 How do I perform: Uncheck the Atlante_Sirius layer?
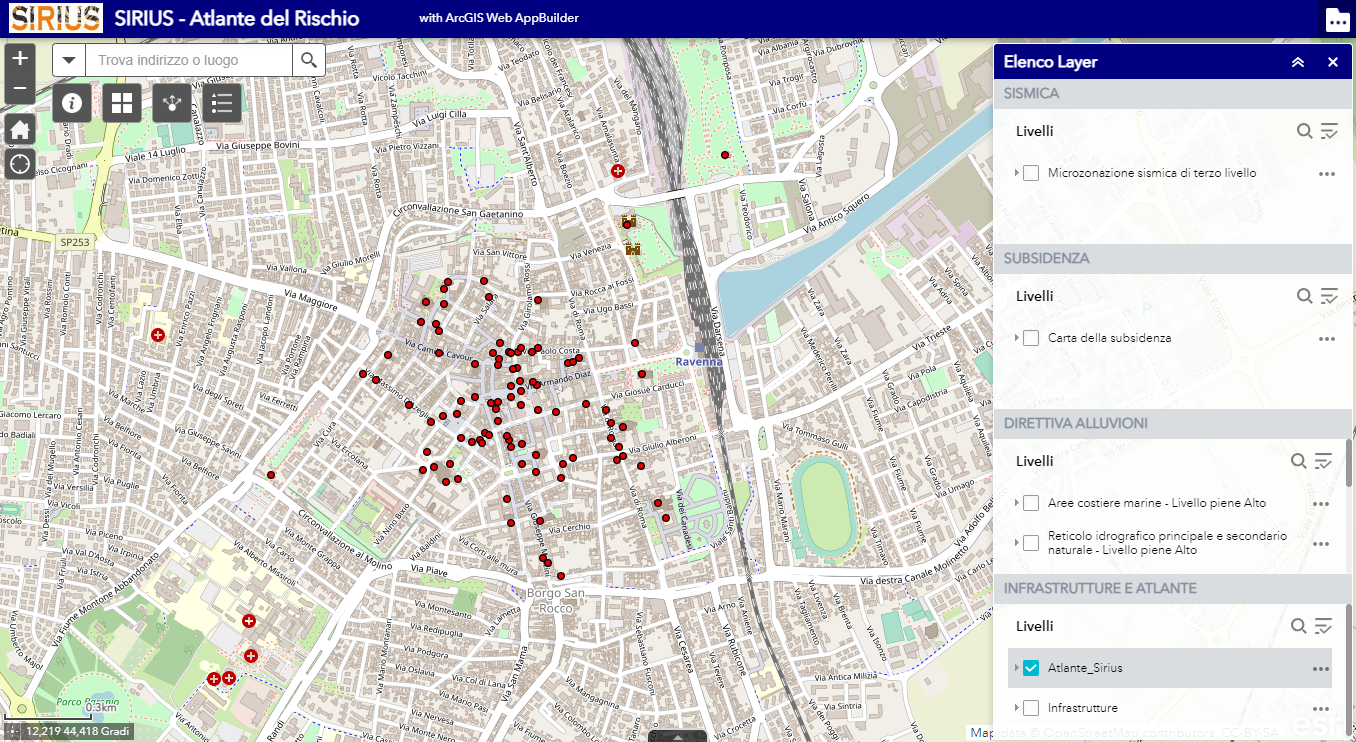1031,668
